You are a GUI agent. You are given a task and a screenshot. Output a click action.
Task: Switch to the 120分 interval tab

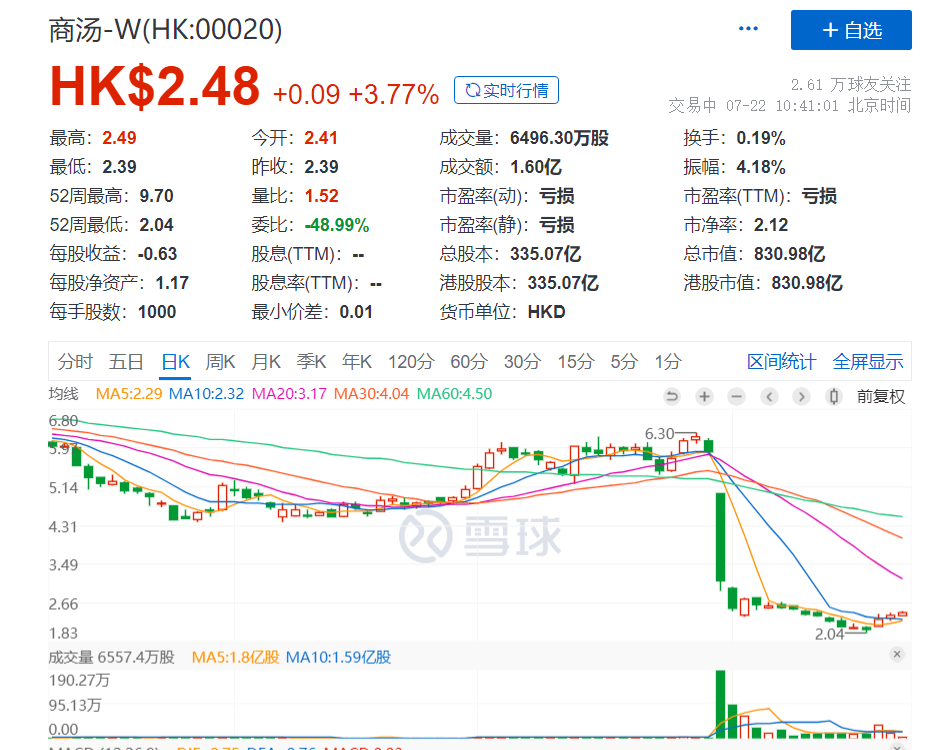pos(411,361)
